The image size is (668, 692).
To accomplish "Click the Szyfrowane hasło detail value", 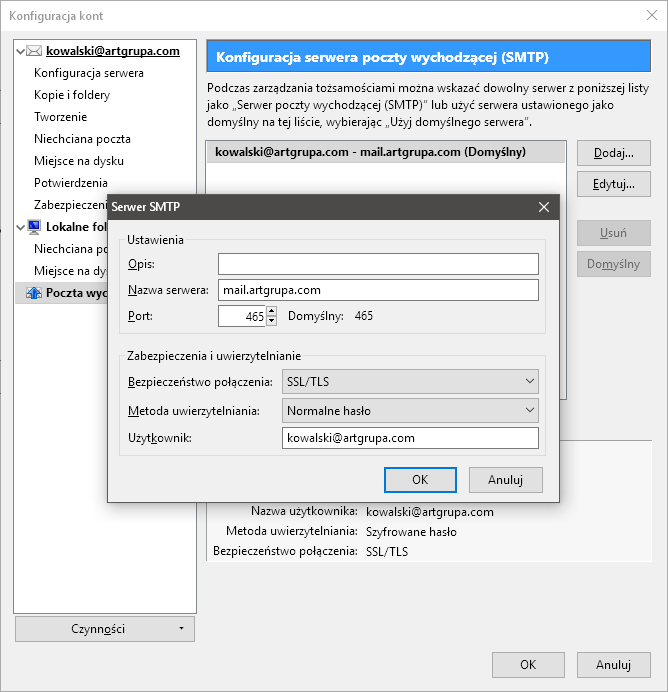I will coord(411,532).
